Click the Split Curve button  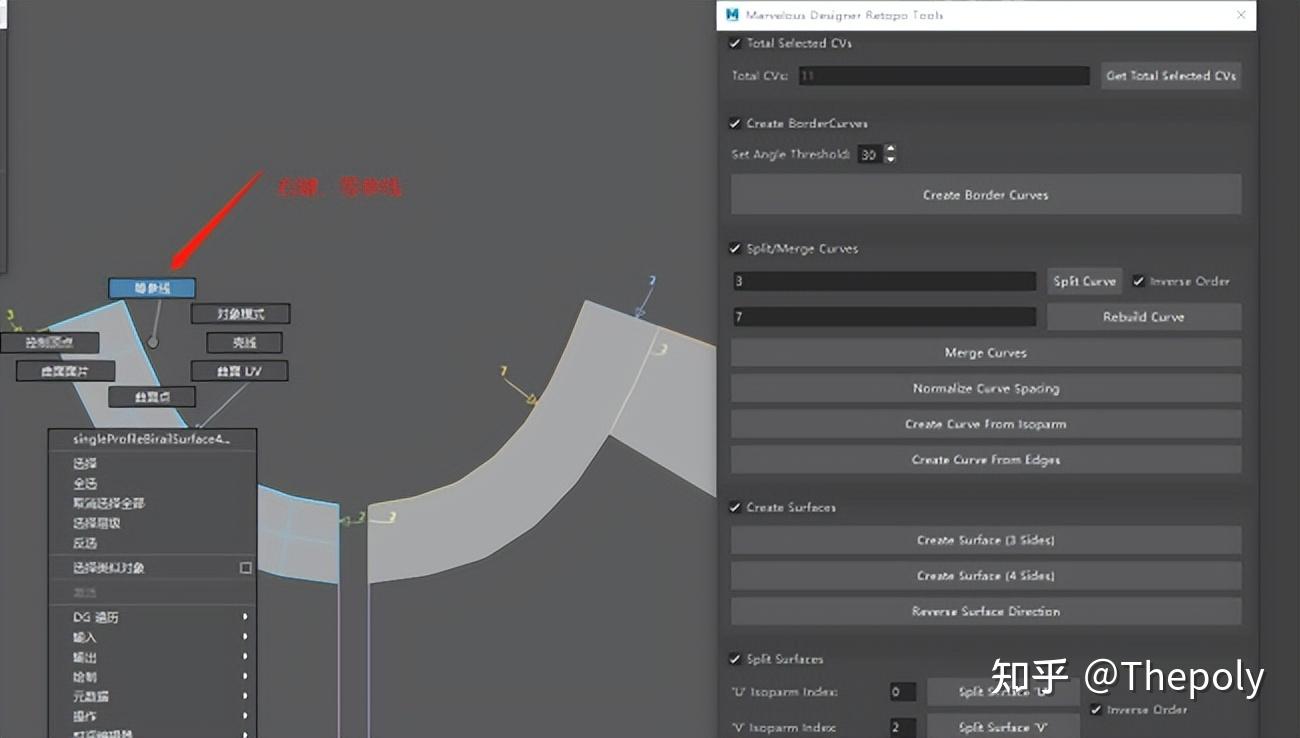(1084, 281)
